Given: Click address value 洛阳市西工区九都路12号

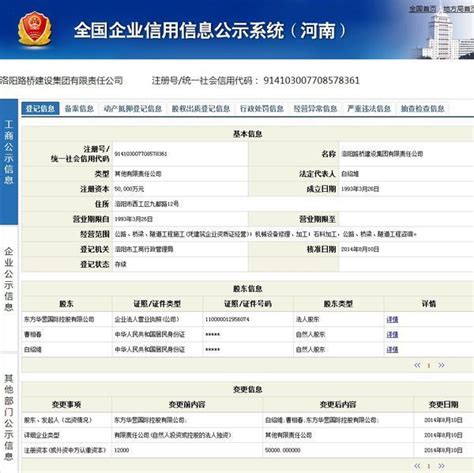Looking at the screenshot, I should click(x=147, y=204).
